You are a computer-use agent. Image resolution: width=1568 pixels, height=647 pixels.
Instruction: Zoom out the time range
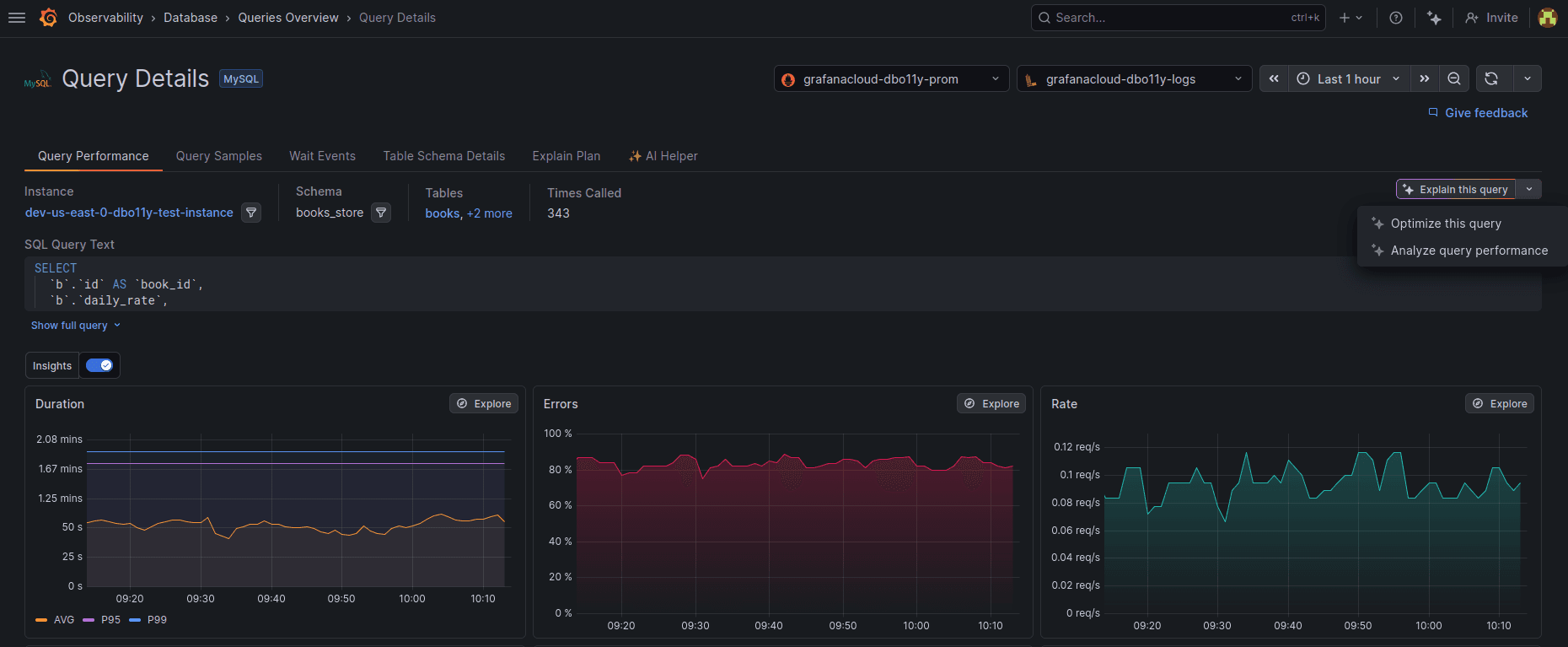pos(1454,78)
